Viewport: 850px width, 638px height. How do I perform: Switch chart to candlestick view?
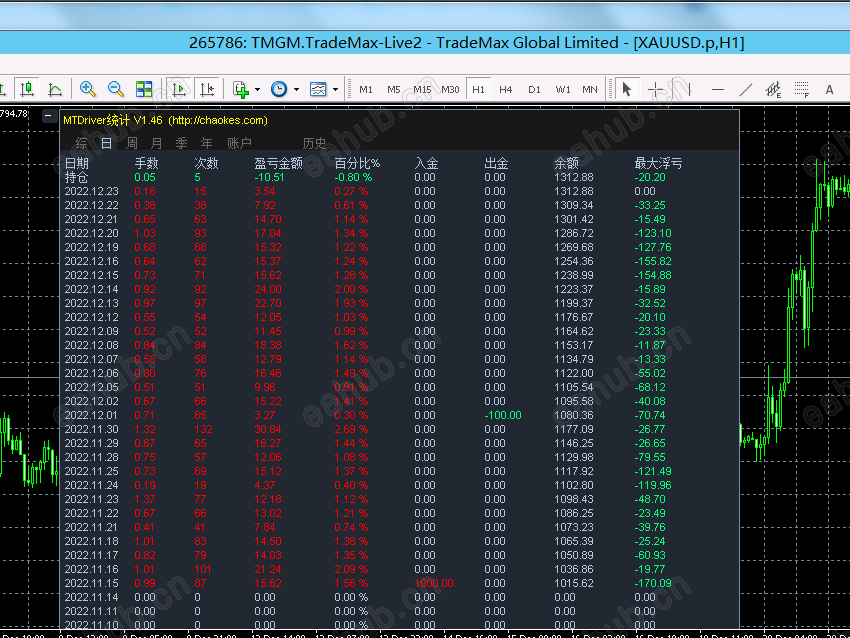[x=27, y=88]
